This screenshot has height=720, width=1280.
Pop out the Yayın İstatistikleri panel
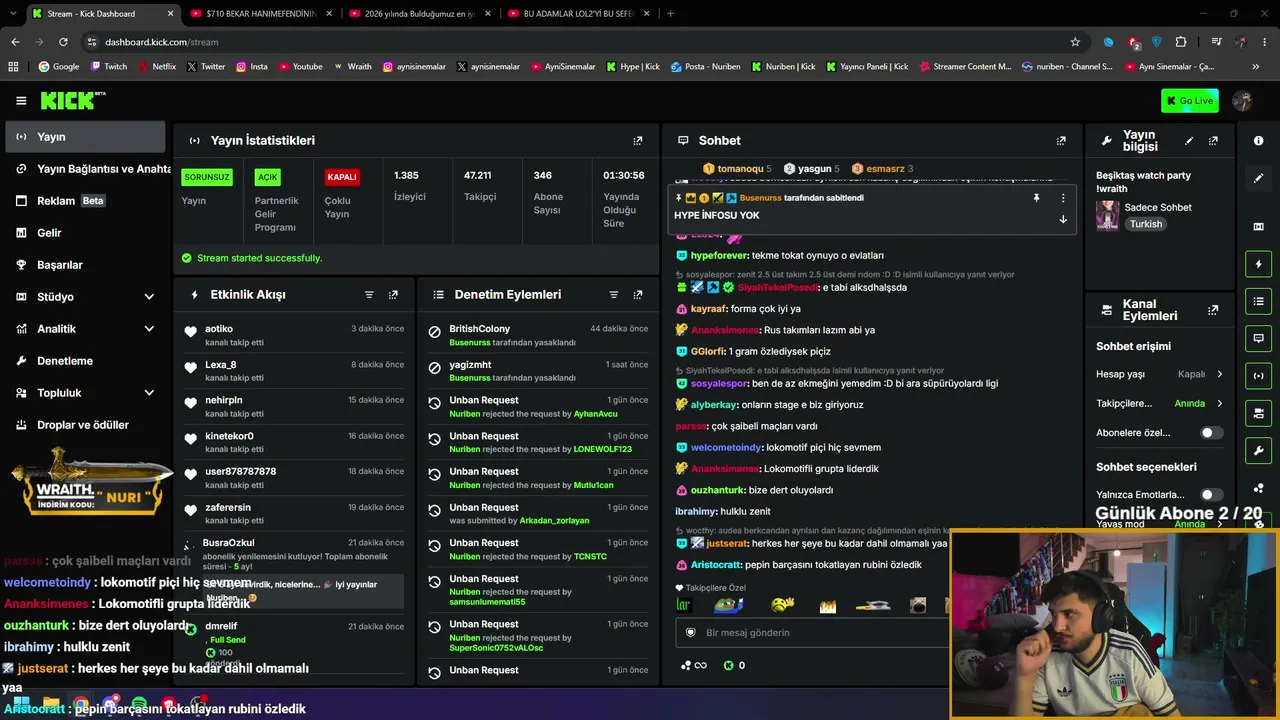[x=638, y=141]
